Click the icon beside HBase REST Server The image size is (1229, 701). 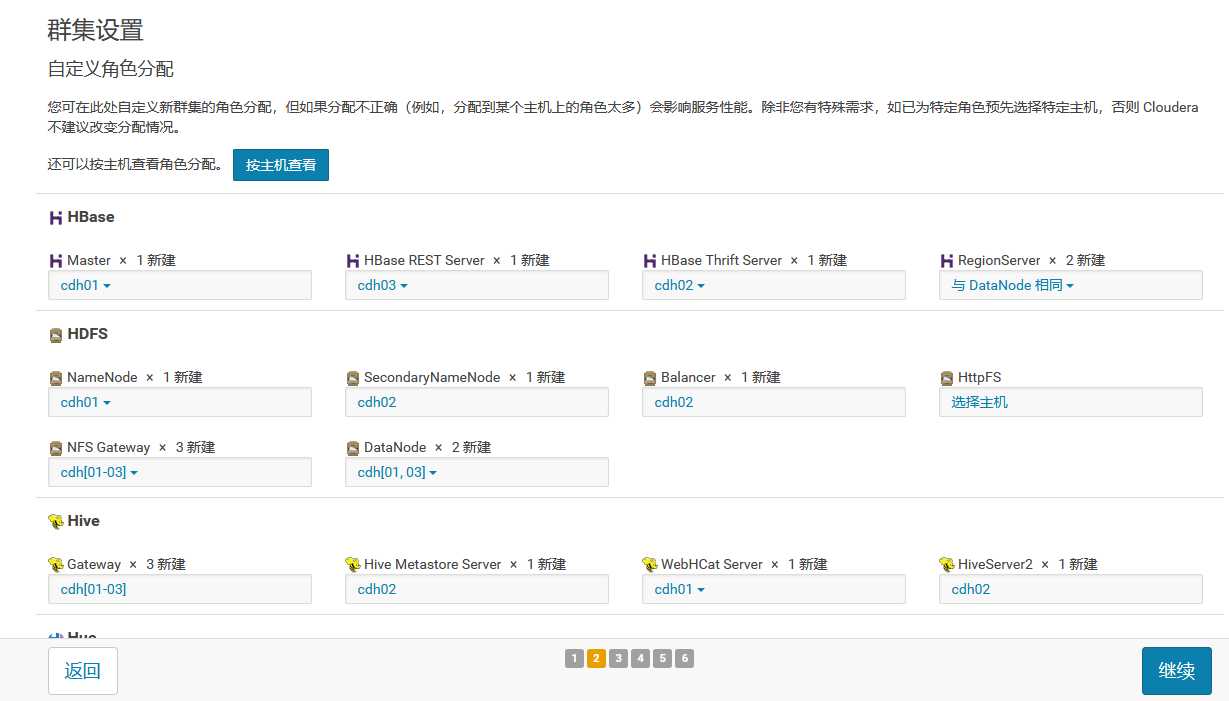pyautogui.click(x=353, y=261)
